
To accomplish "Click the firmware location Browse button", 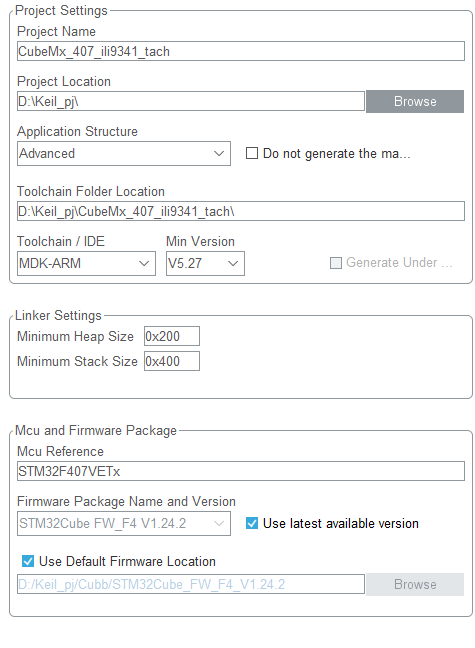I will point(415,584).
